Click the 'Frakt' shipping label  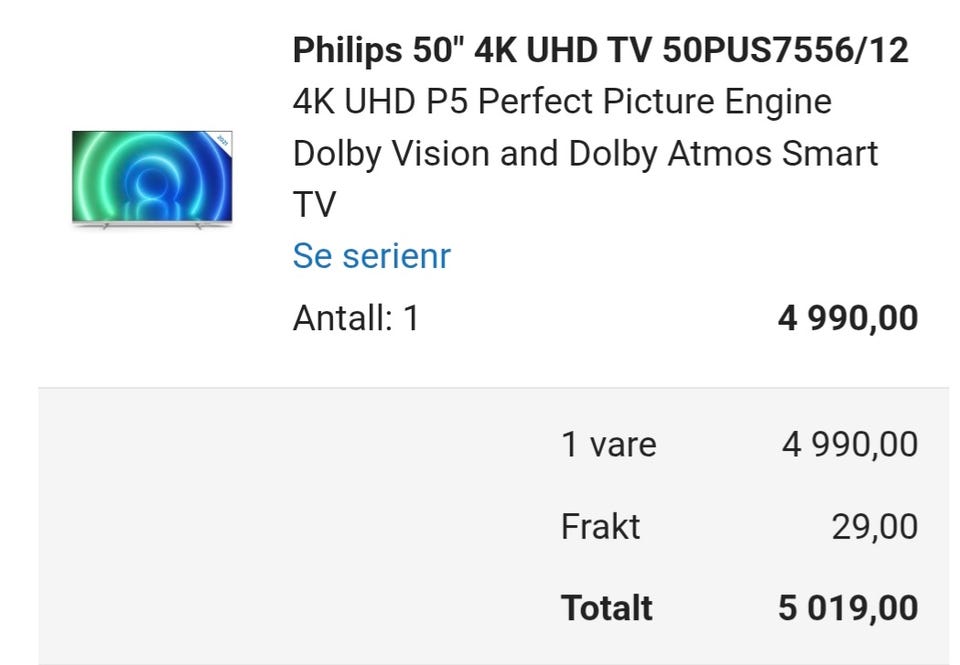[x=600, y=527]
